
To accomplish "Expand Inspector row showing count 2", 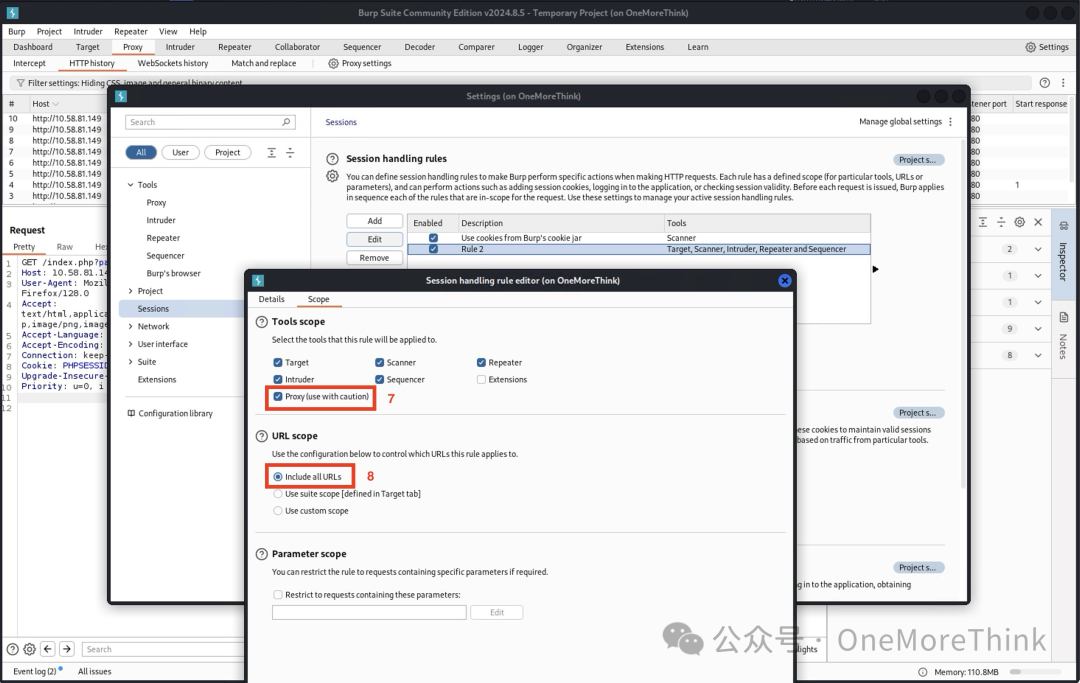I will coord(1038,249).
